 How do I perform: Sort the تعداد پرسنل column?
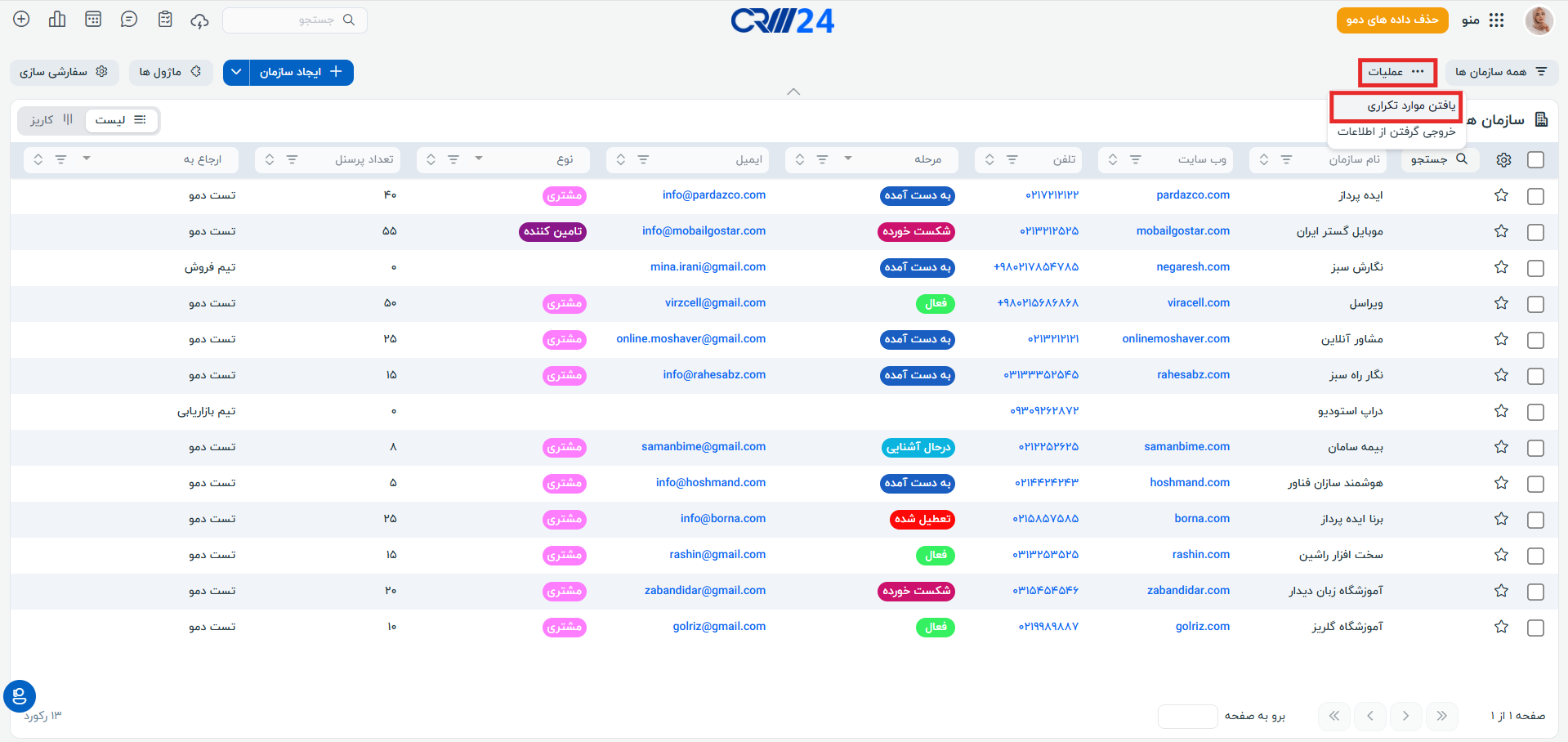(x=270, y=160)
